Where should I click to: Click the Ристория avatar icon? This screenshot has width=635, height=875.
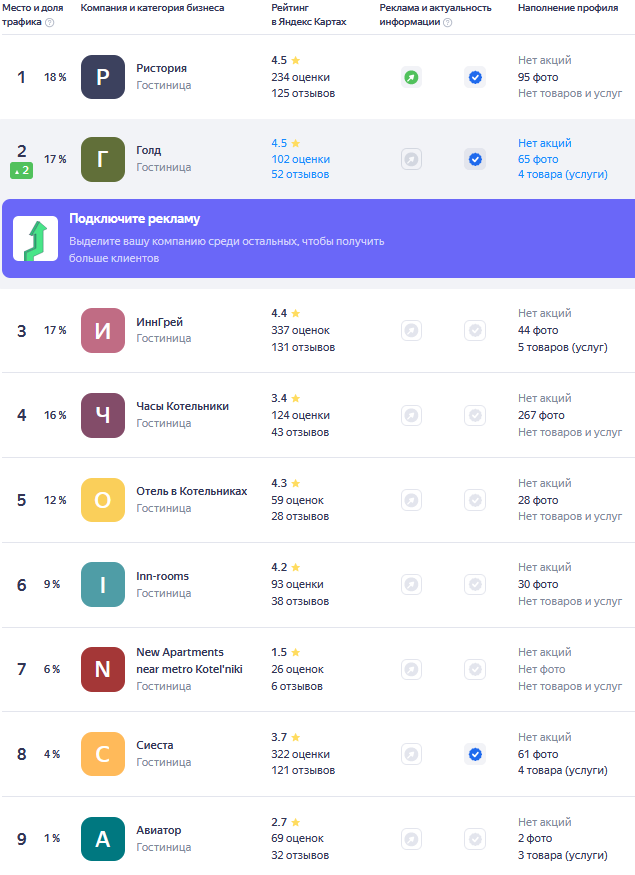103,77
